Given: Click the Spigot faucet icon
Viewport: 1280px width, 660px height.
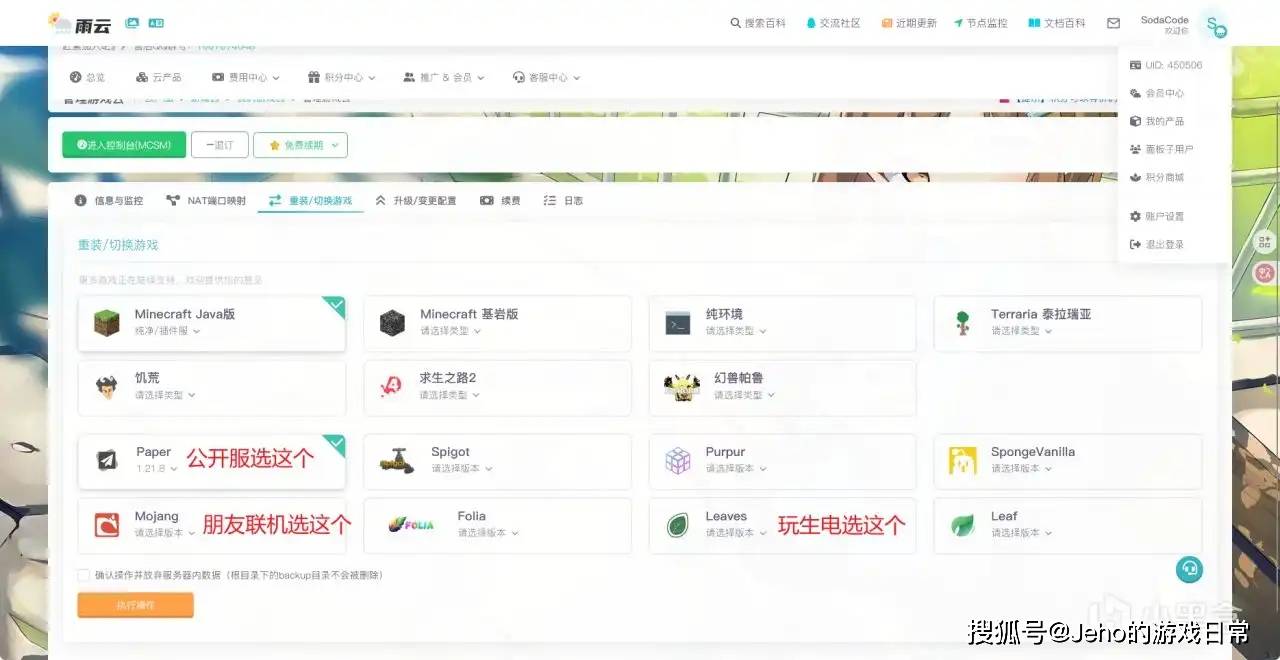Looking at the screenshot, I should [x=397, y=461].
